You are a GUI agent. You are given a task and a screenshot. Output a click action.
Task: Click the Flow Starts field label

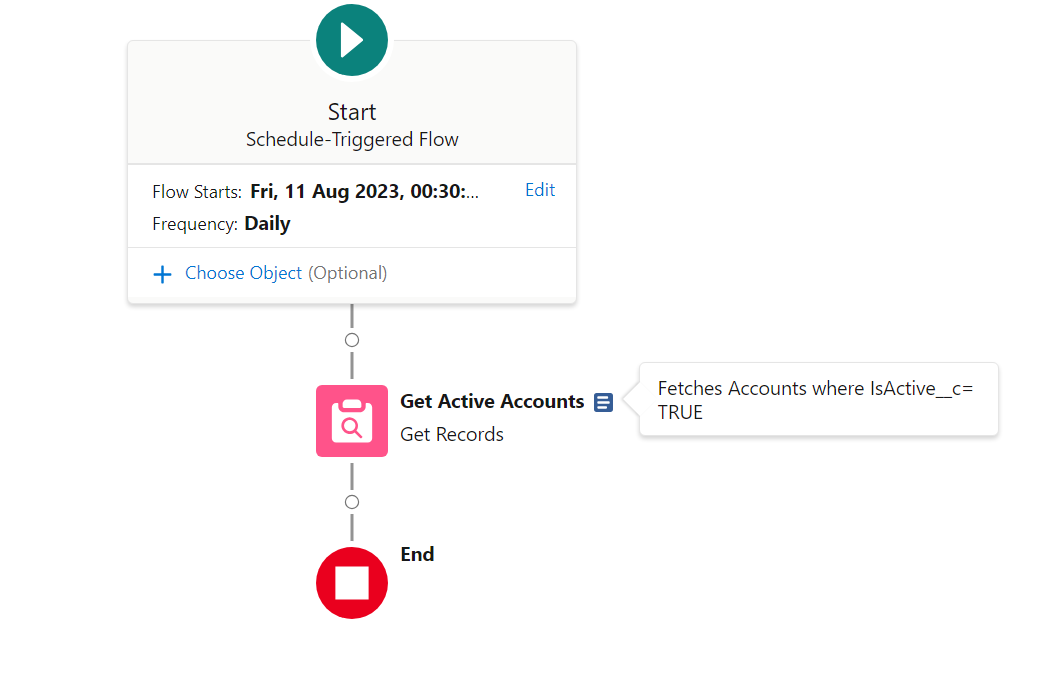pos(197,192)
